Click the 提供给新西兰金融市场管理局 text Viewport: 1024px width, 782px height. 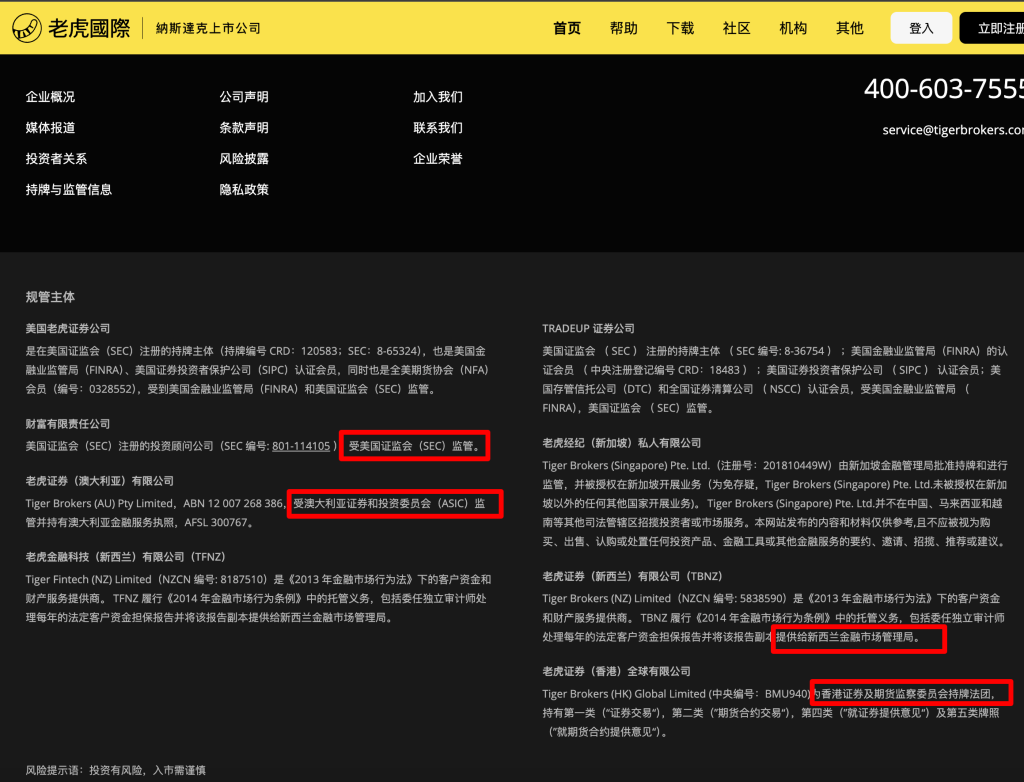coord(845,637)
